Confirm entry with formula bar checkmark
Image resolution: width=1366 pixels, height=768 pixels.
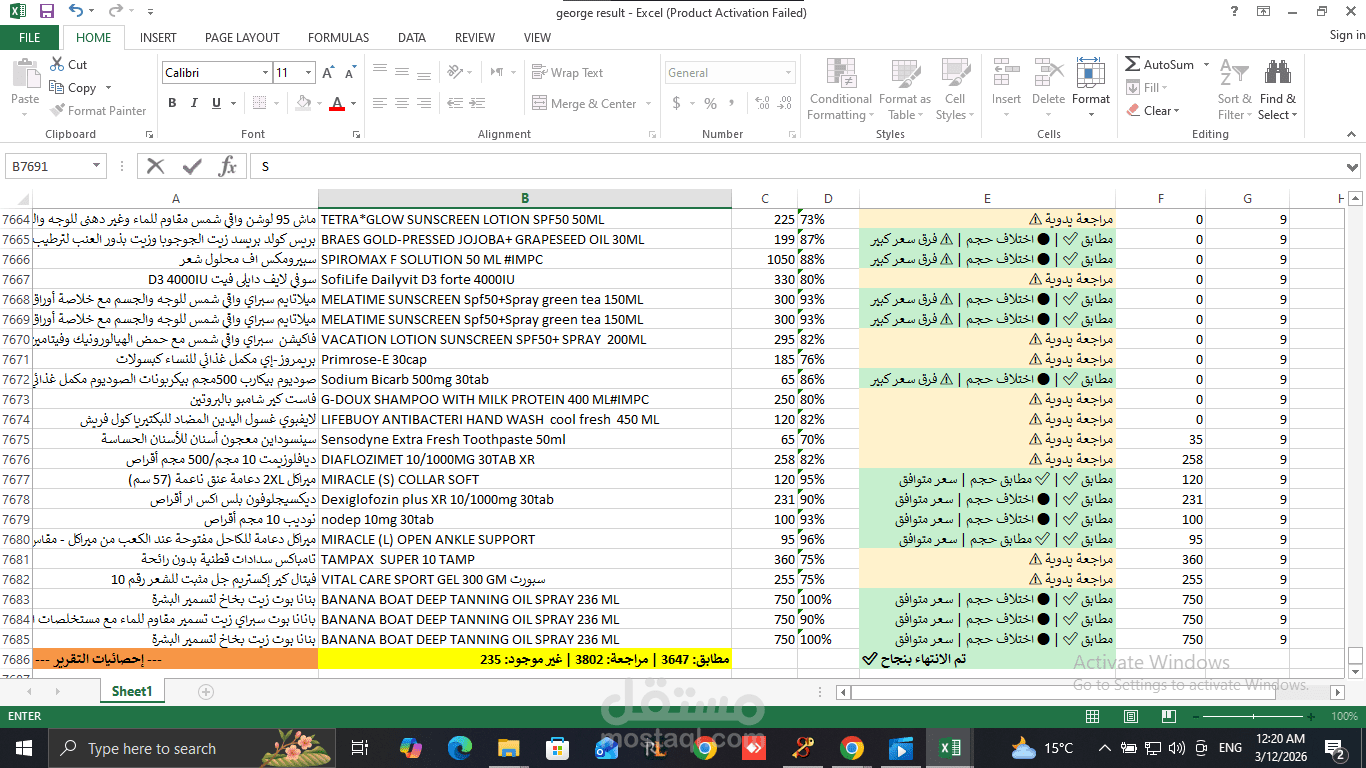click(191, 166)
